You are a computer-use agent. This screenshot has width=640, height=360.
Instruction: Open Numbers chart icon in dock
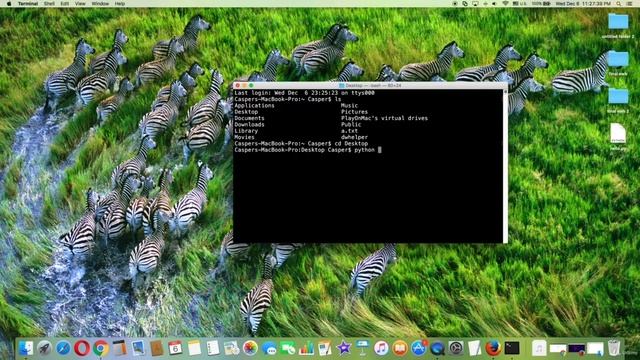pos(306,348)
